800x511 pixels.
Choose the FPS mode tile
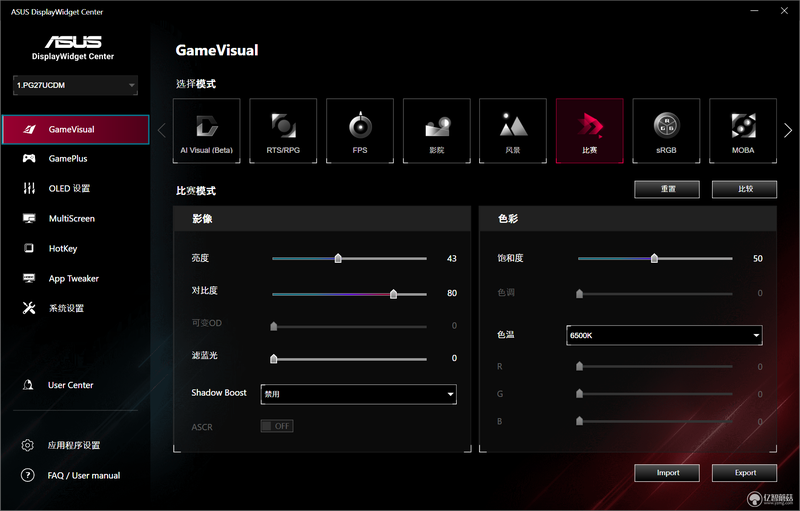[x=360, y=131]
